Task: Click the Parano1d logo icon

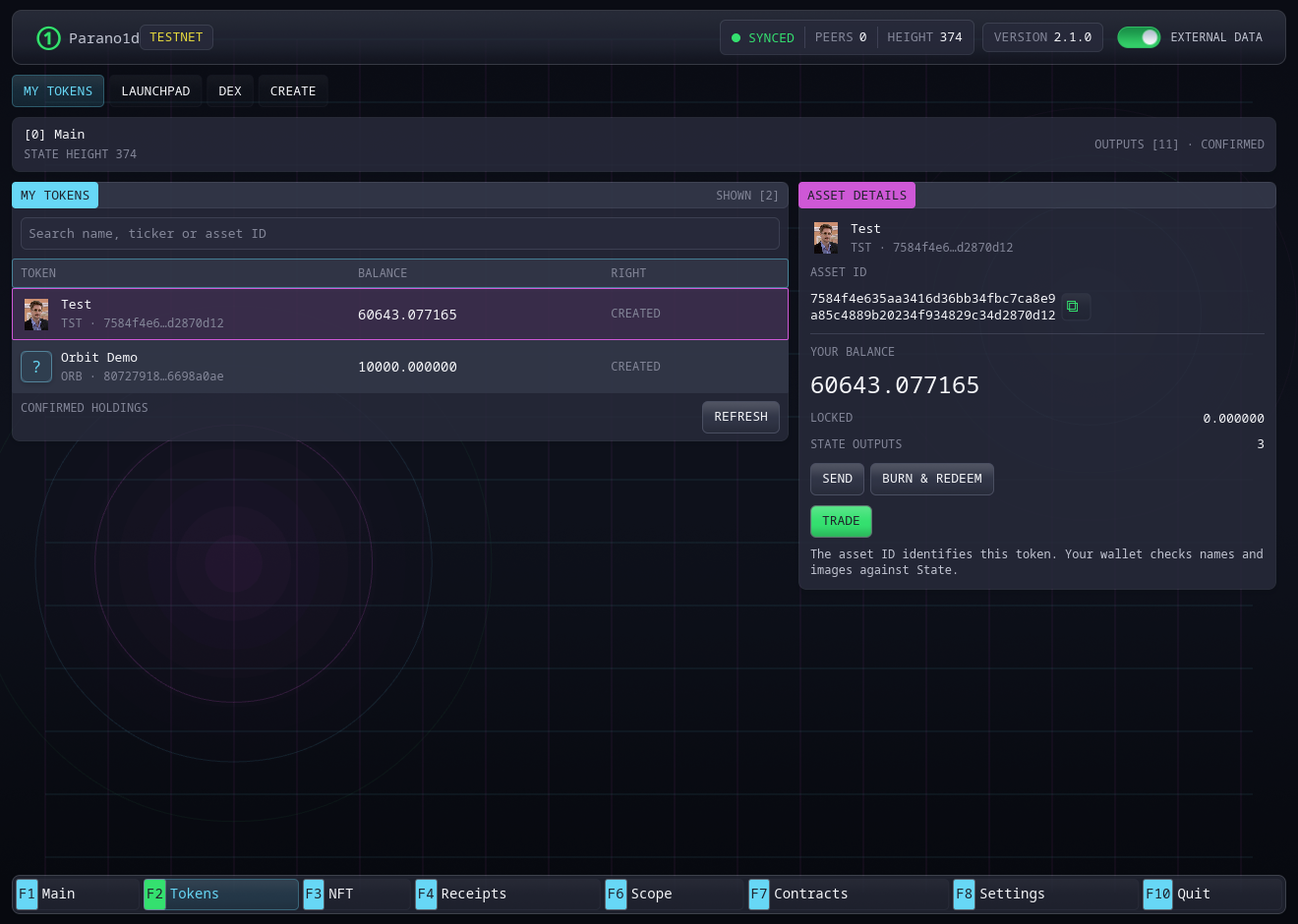Action: pos(48,37)
